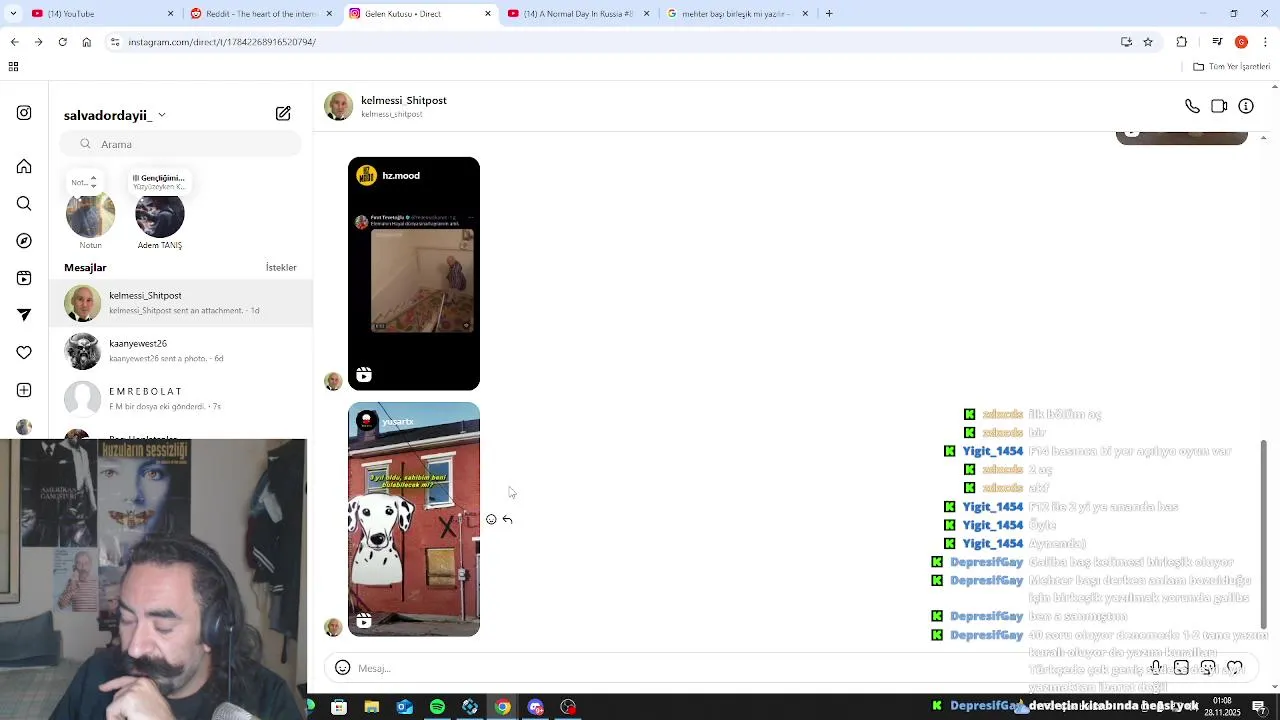Open emoji picker in message box
Viewport: 1280px width, 720px height.
(x=342, y=668)
